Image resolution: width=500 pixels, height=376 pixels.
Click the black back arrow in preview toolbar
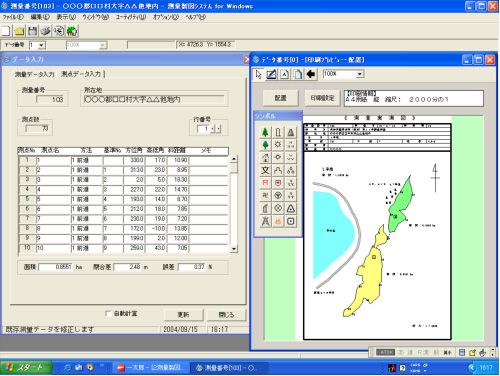pos(311,74)
